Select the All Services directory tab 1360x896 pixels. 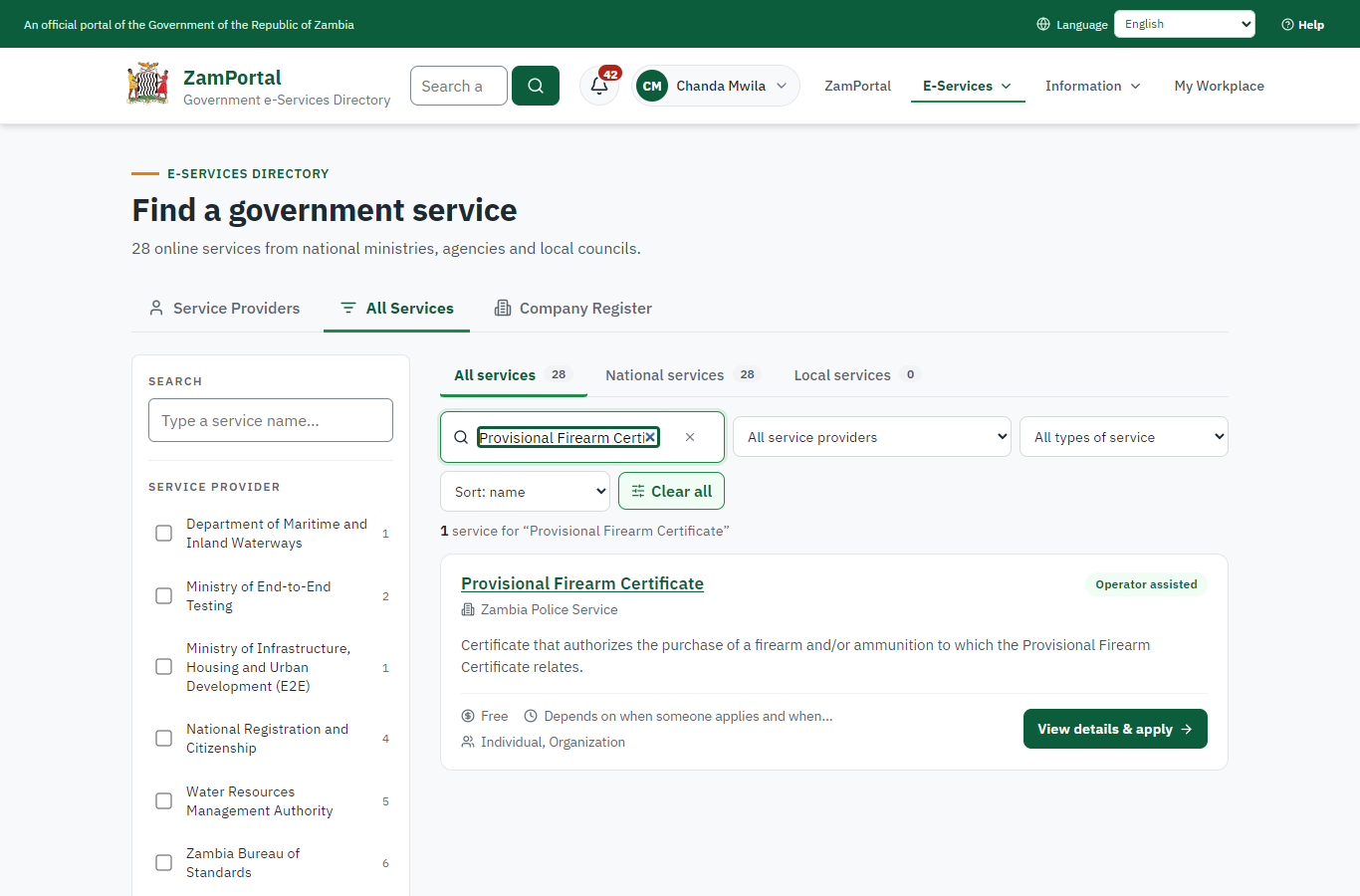point(397,309)
